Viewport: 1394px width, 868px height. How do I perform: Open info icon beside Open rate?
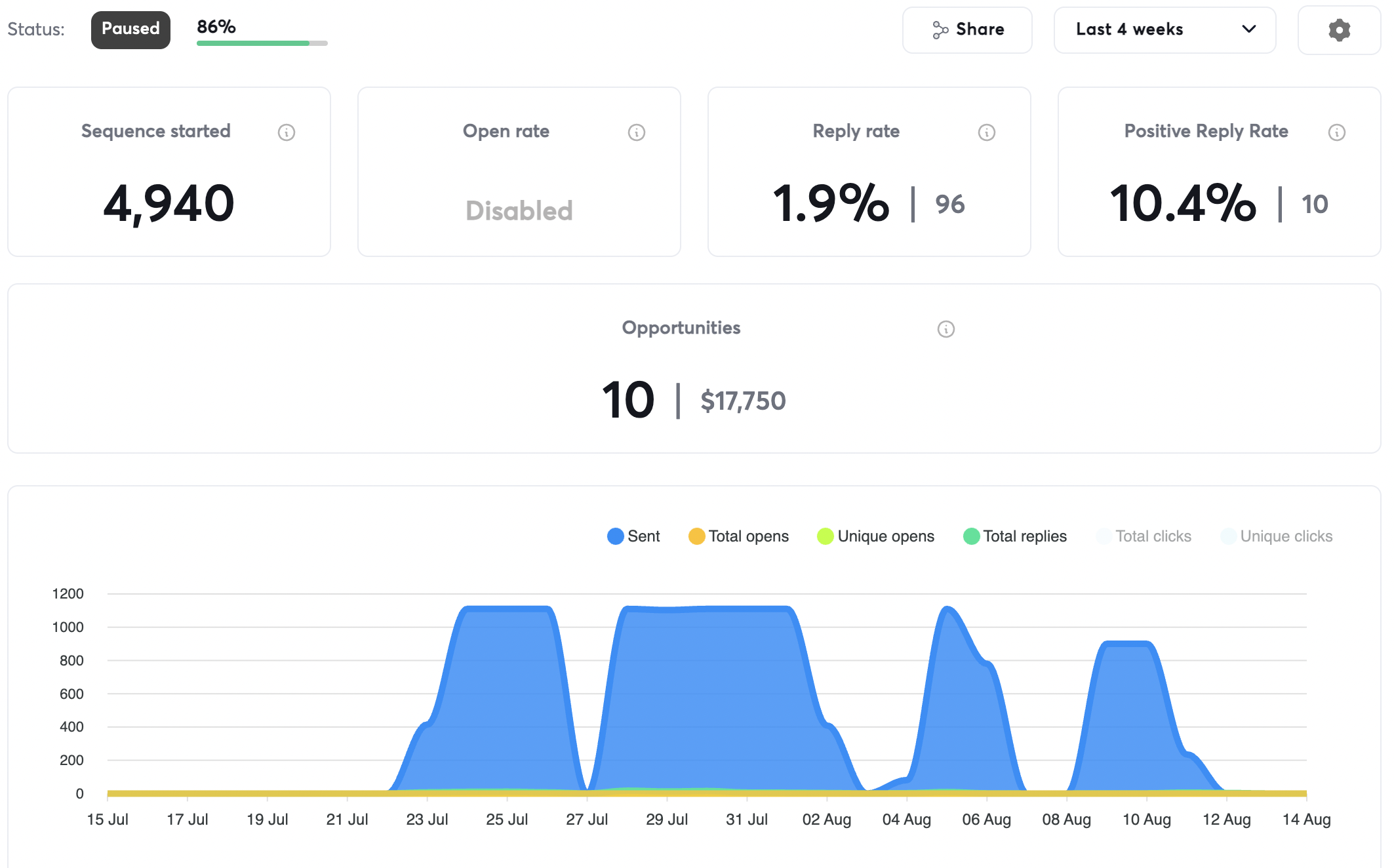pyautogui.click(x=637, y=132)
